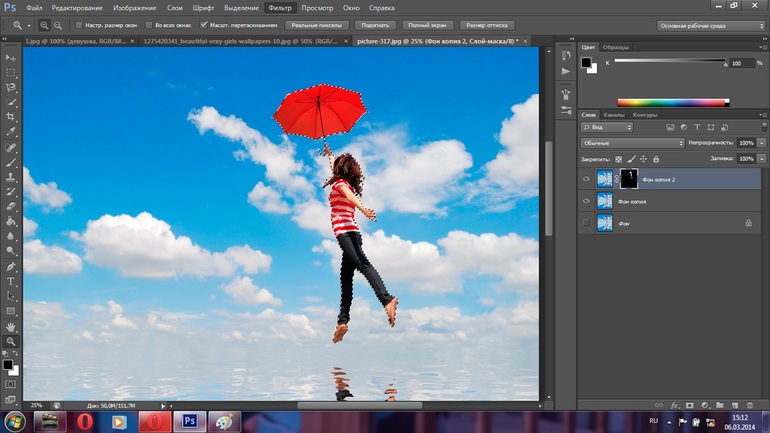Hide the Фон копия 2 layer
The image size is (770, 433).
[586, 179]
